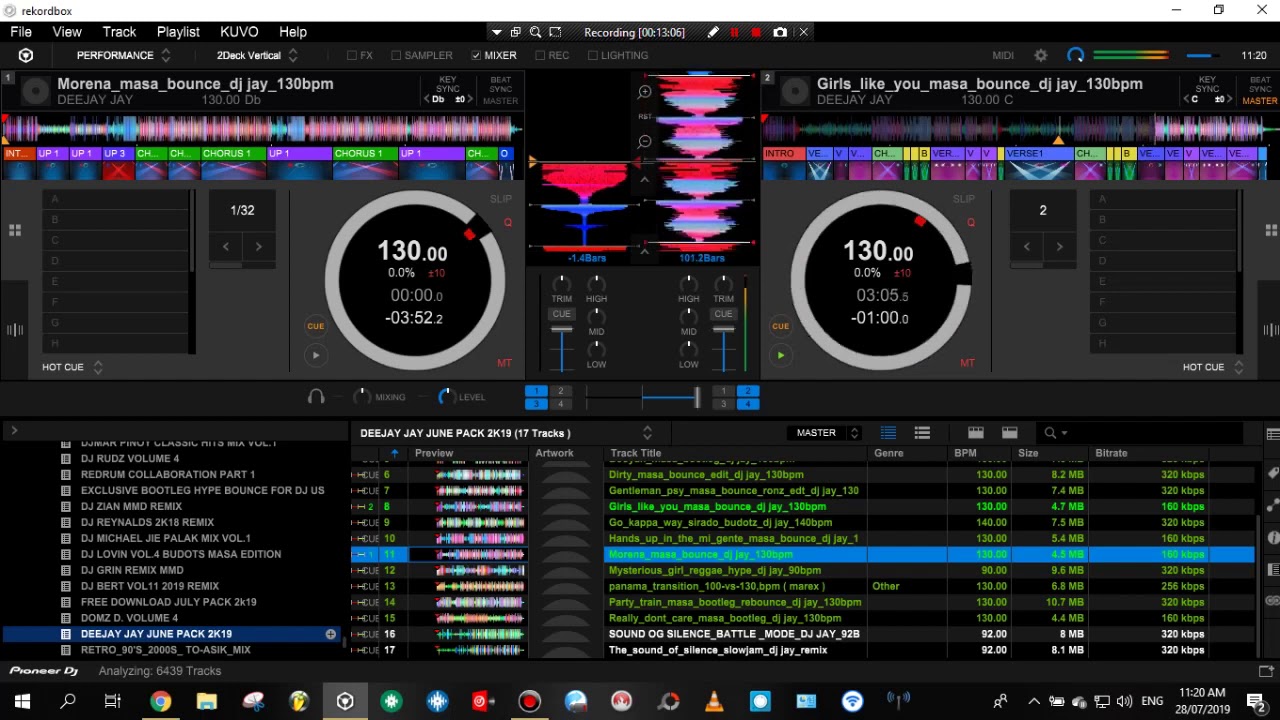Viewport: 1280px width, 720px height.
Task: Switch track list to second list view
Action: [x=922, y=433]
